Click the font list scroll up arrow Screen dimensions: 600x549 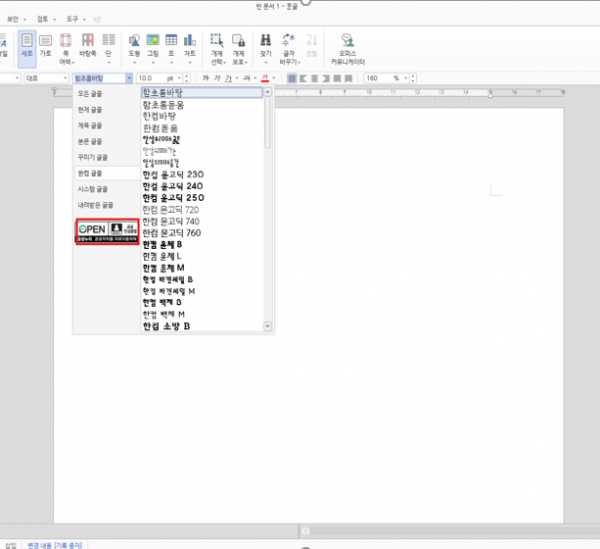click(x=267, y=92)
